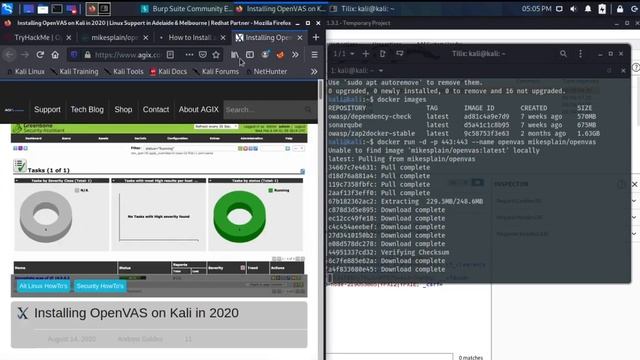This screenshot has width=640, height=360.
Task: Click the All Linux HowTo's button
Action: click(43, 286)
